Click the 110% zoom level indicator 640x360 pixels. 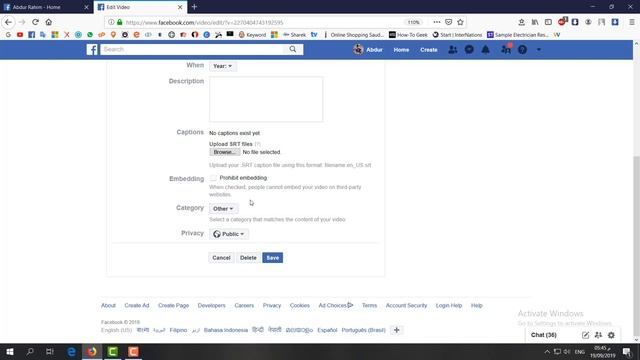(x=413, y=22)
